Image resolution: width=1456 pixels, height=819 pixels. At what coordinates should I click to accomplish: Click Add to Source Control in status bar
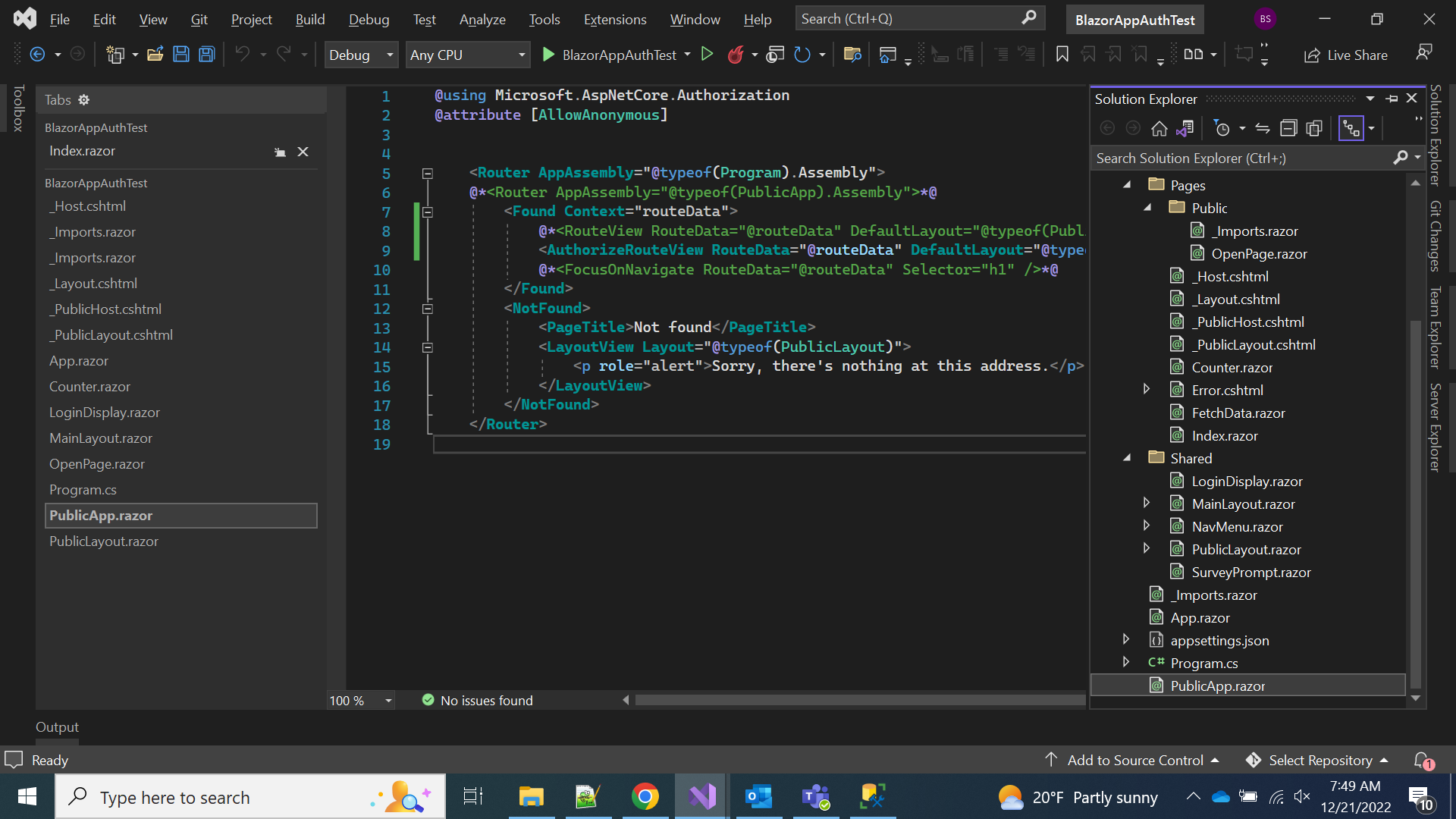click(1134, 760)
